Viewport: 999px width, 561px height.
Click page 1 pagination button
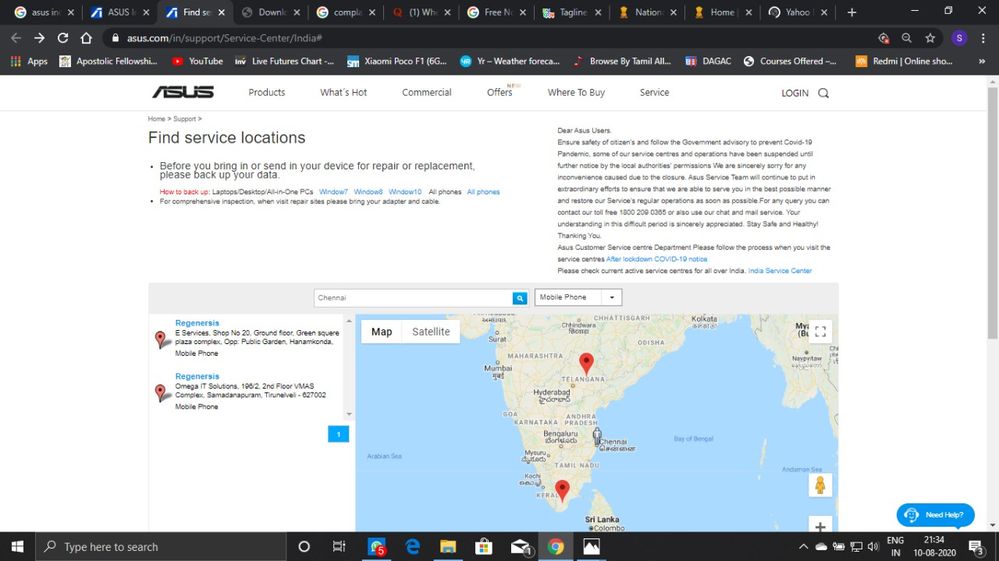pyautogui.click(x=338, y=434)
